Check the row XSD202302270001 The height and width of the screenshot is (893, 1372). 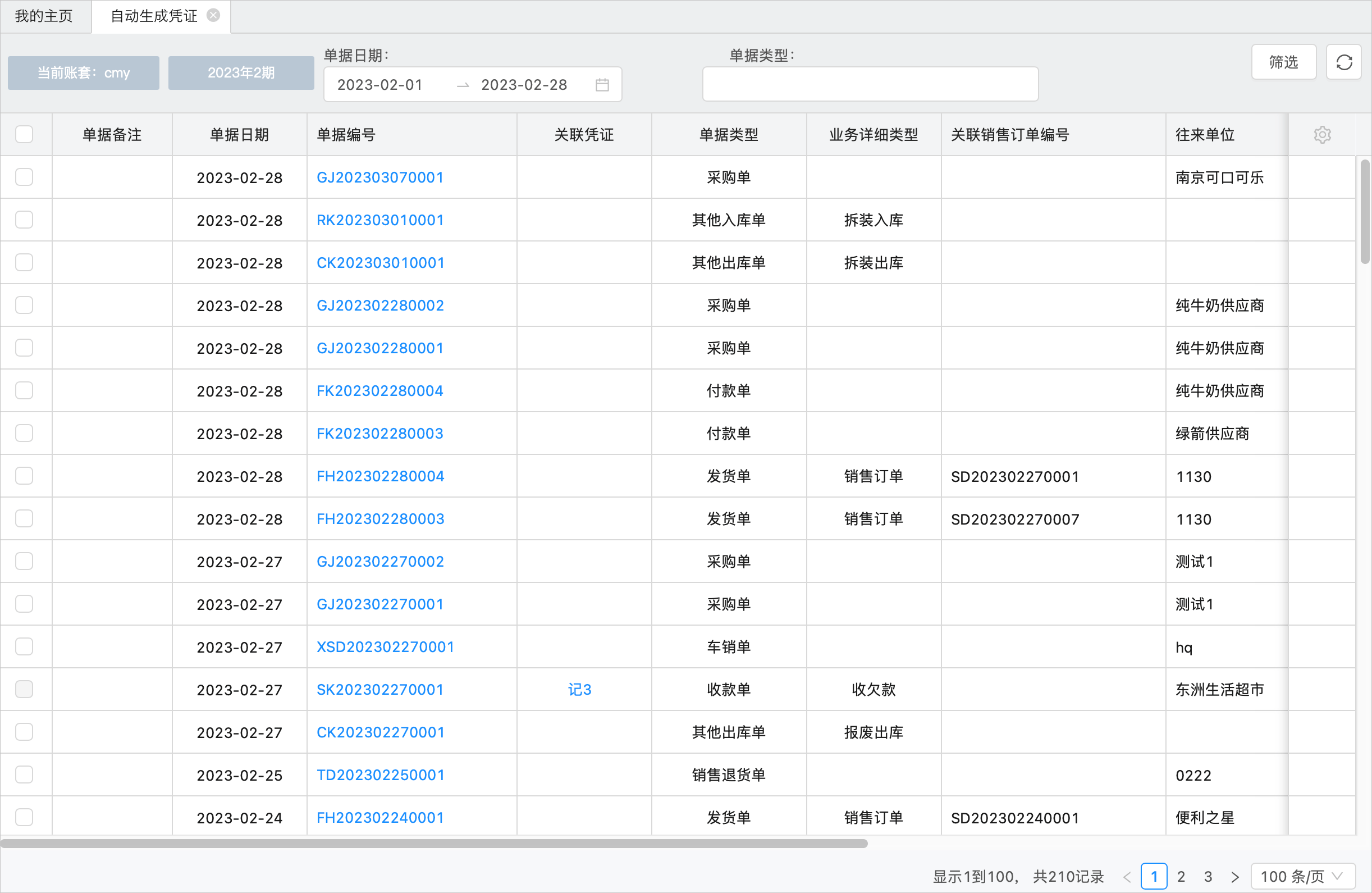click(x=24, y=646)
